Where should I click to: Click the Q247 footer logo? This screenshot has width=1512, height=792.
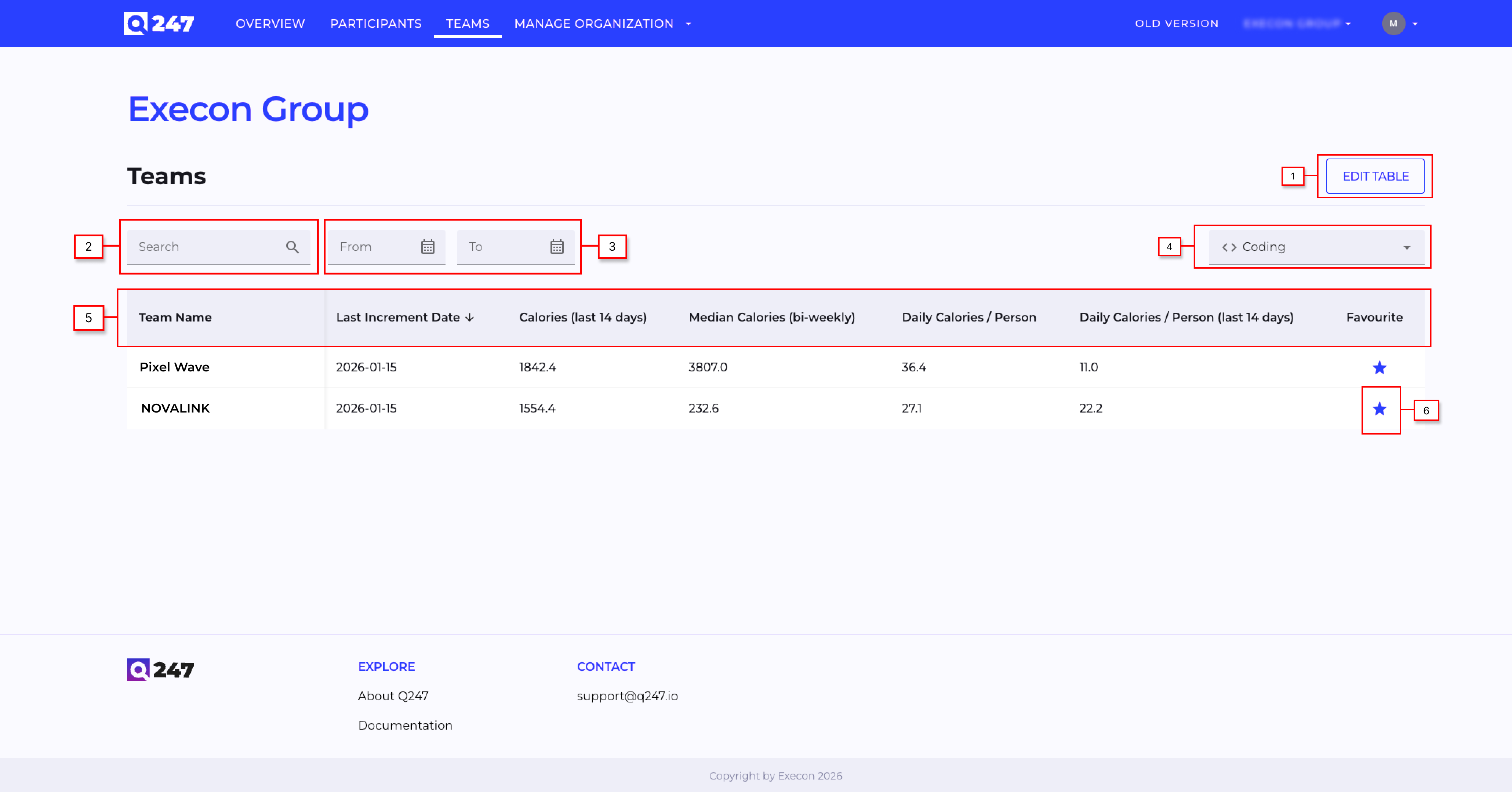pyautogui.click(x=160, y=669)
